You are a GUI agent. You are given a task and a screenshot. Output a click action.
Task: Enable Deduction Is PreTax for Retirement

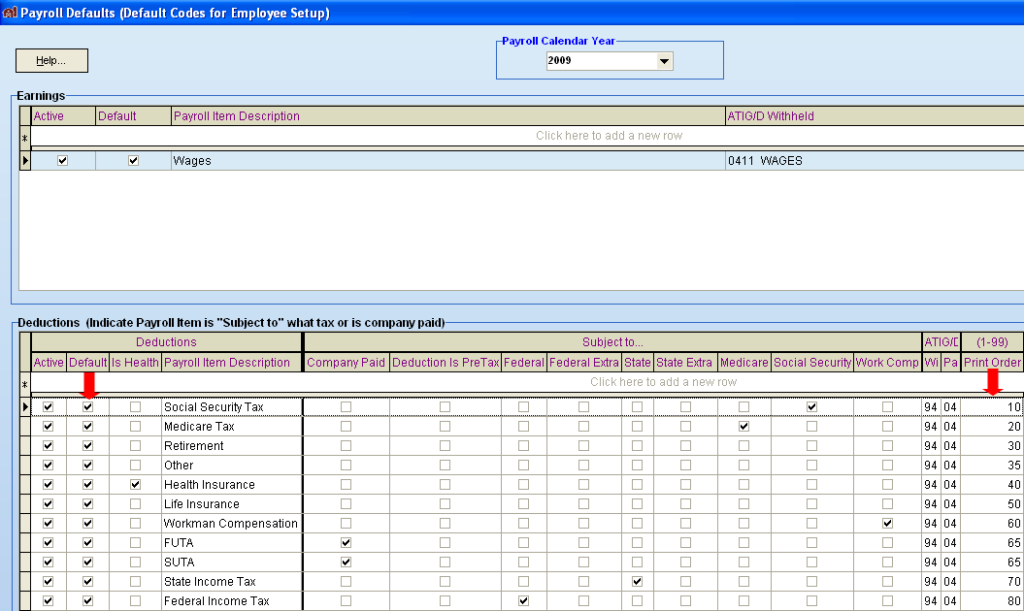pos(443,445)
